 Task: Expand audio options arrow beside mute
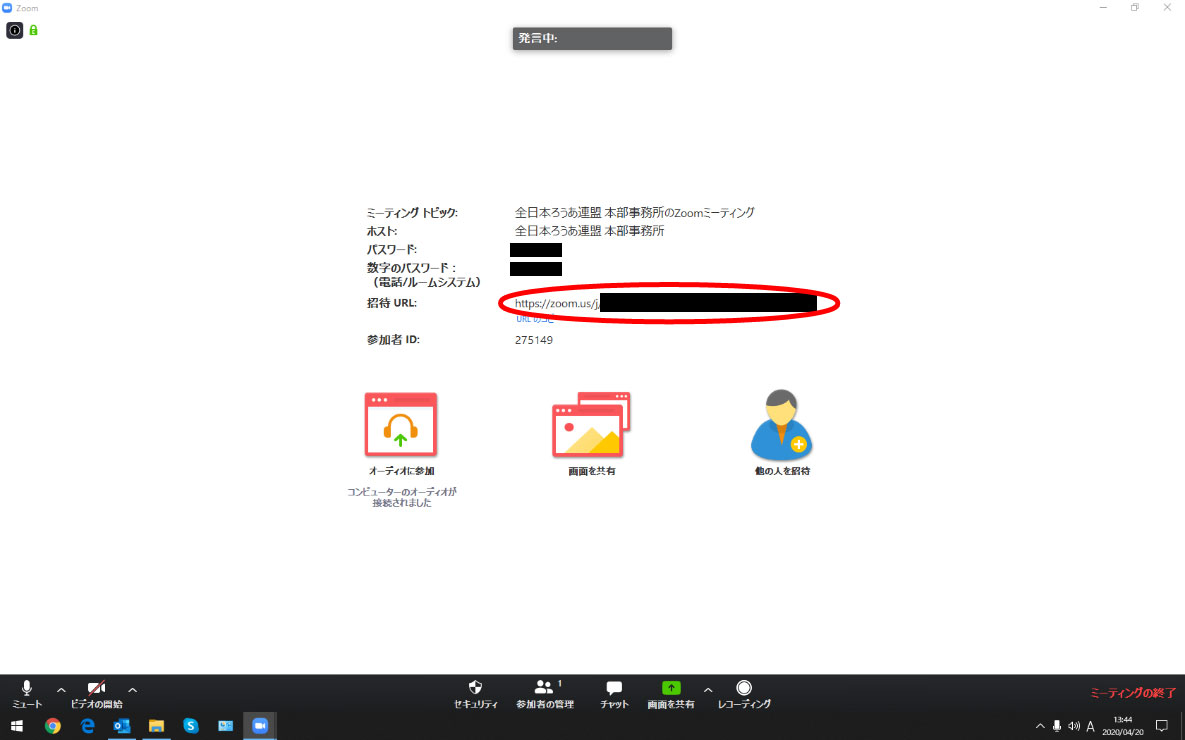(61, 690)
